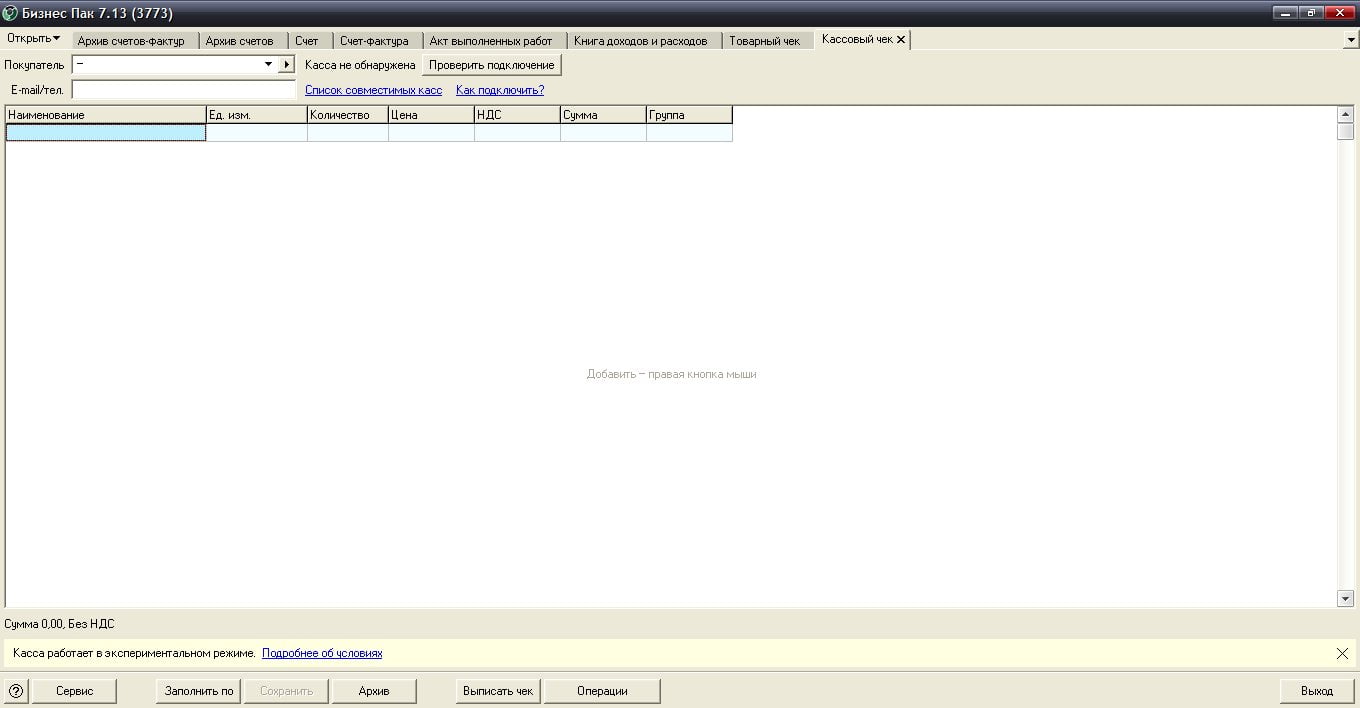Click the arrow button beside Покупатель field
This screenshot has width=1360, height=708.
286,65
